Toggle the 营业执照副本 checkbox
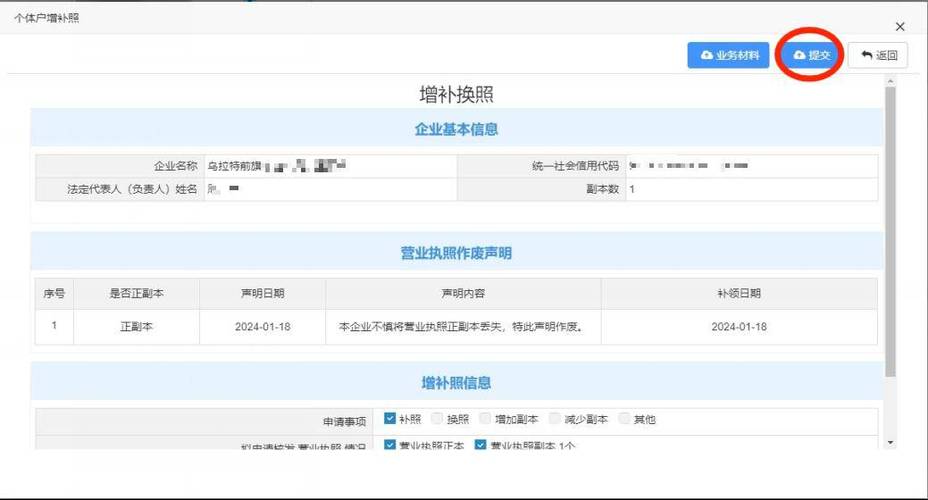The image size is (928, 500). click(480, 446)
